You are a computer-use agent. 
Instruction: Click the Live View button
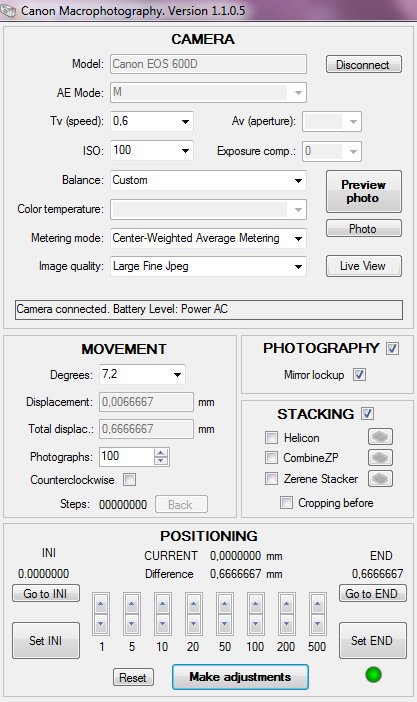[x=363, y=266]
